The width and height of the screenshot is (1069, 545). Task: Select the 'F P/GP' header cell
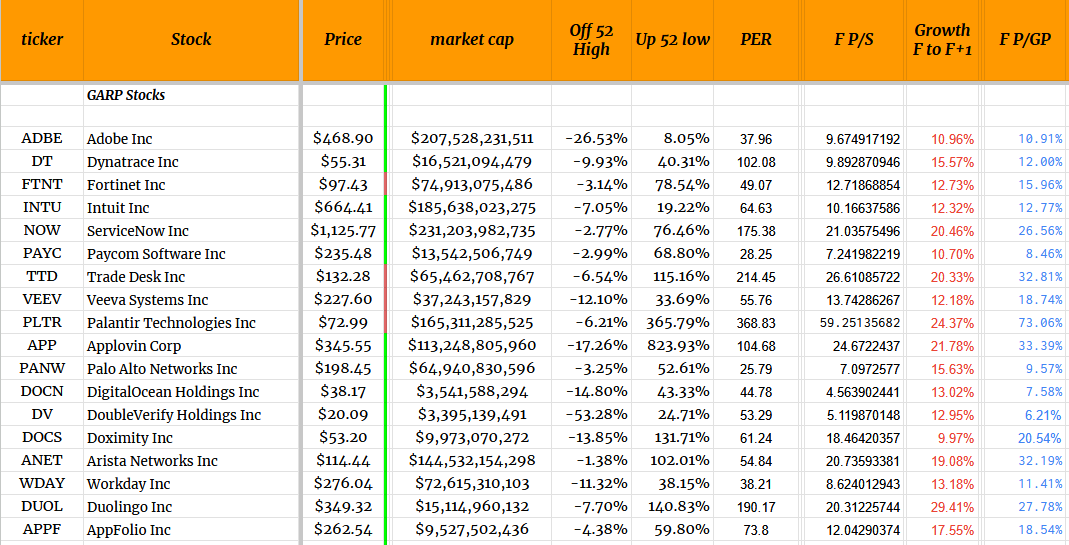click(1025, 40)
